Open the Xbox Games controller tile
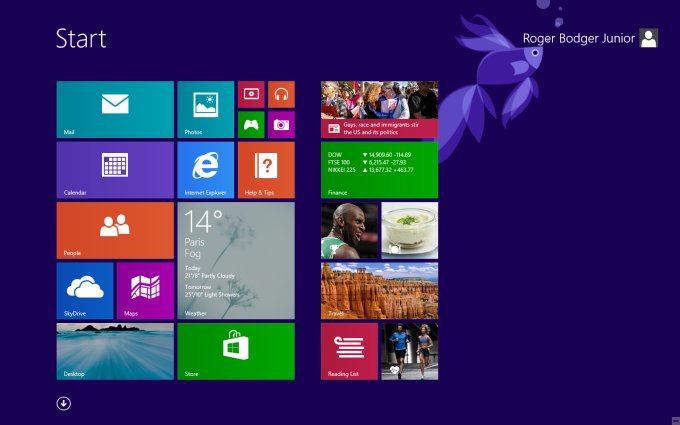The image size is (680, 425). [x=251, y=124]
